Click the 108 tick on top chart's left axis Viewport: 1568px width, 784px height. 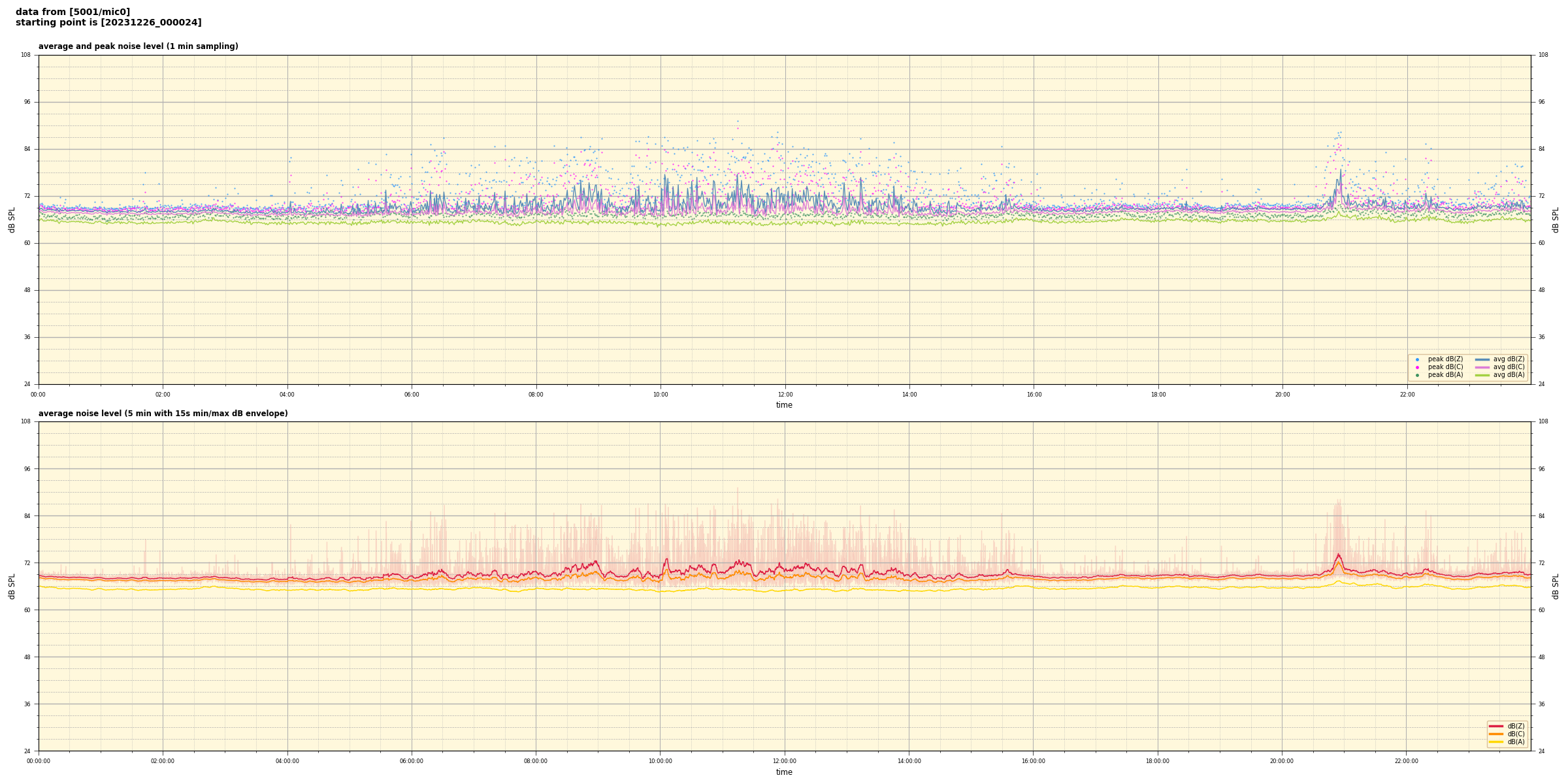click(x=26, y=55)
